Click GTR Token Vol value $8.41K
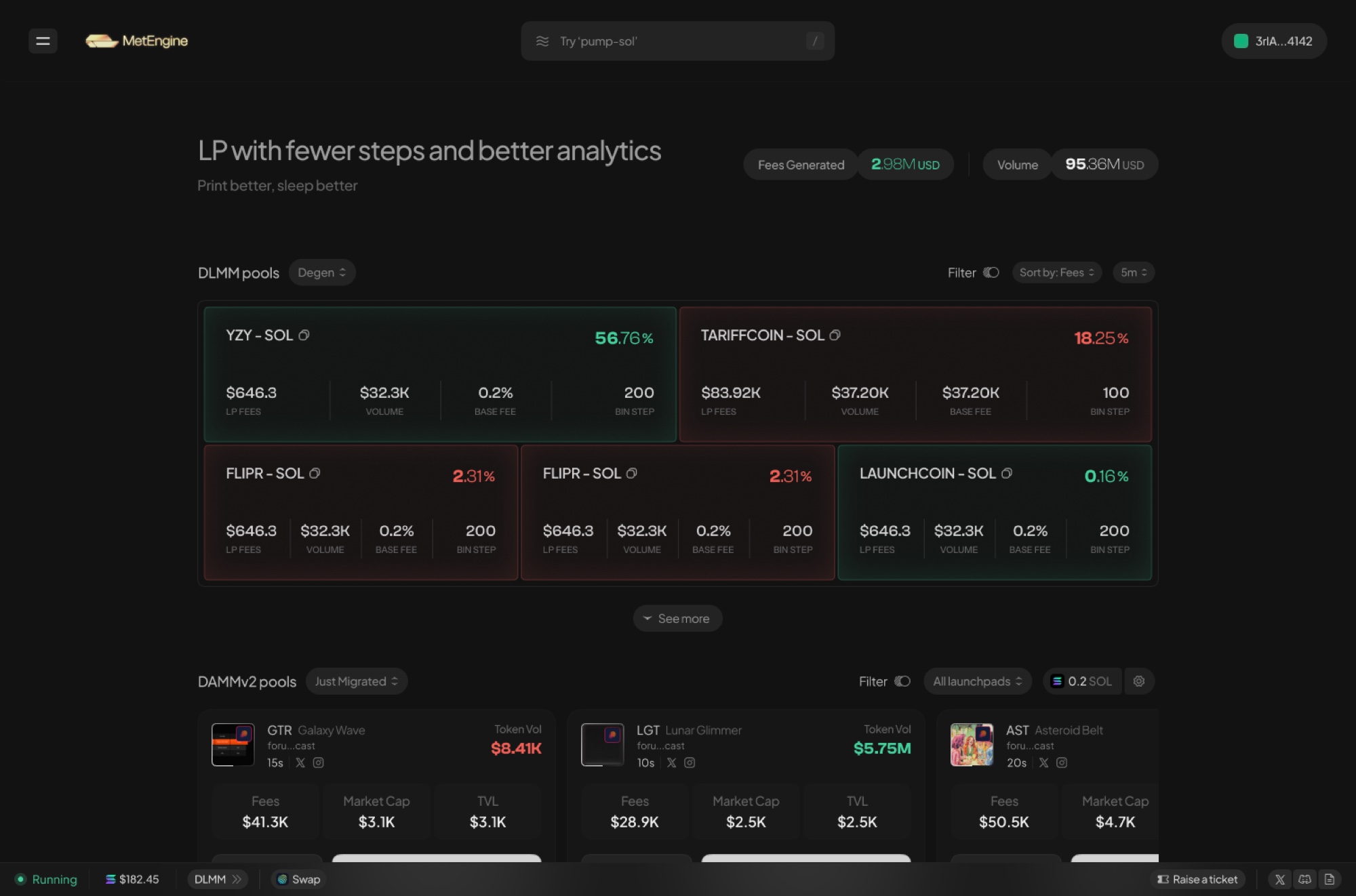The image size is (1356, 896). pos(516,748)
